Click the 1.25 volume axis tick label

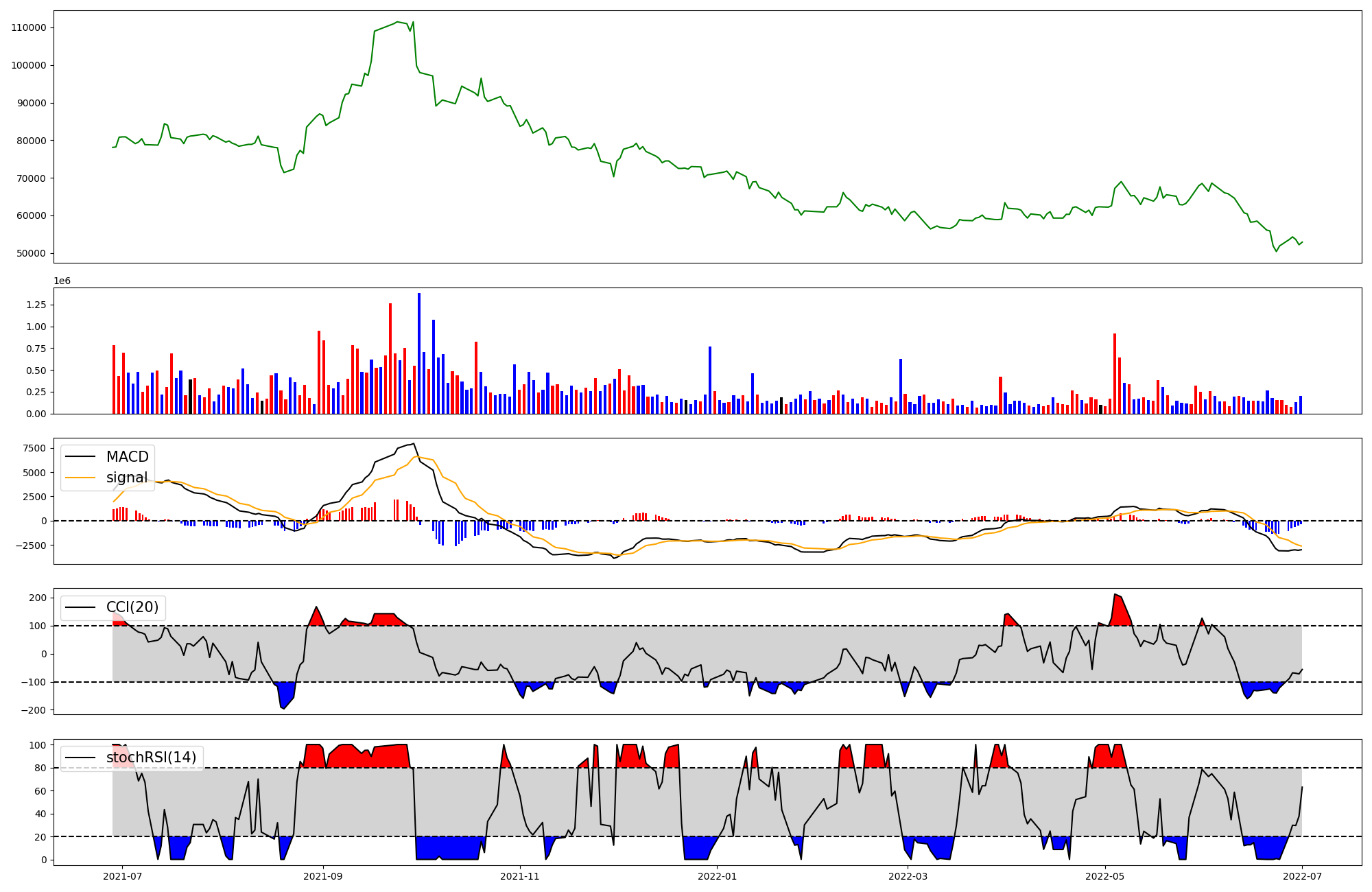click(36, 305)
